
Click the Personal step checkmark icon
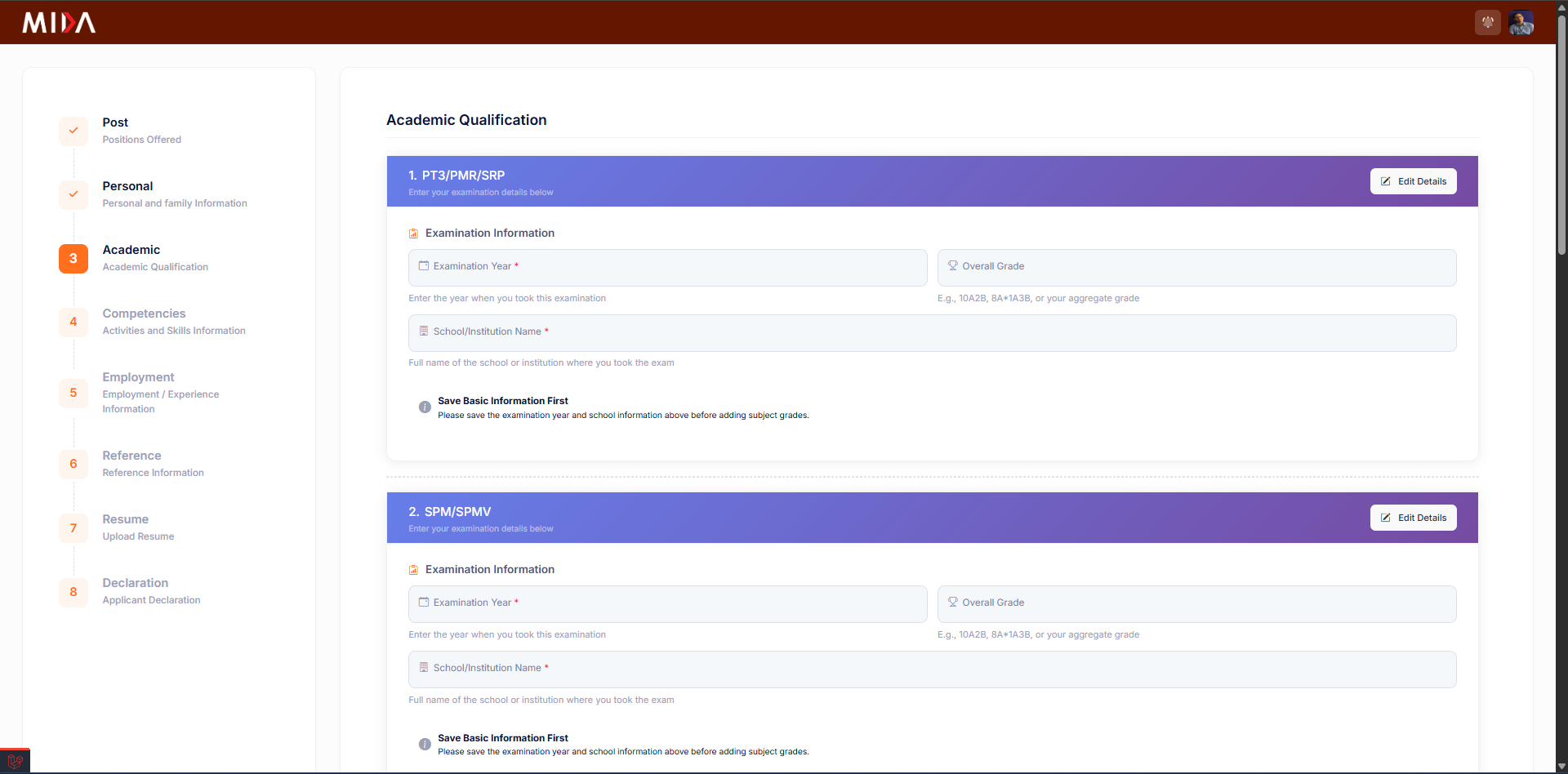click(x=73, y=194)
